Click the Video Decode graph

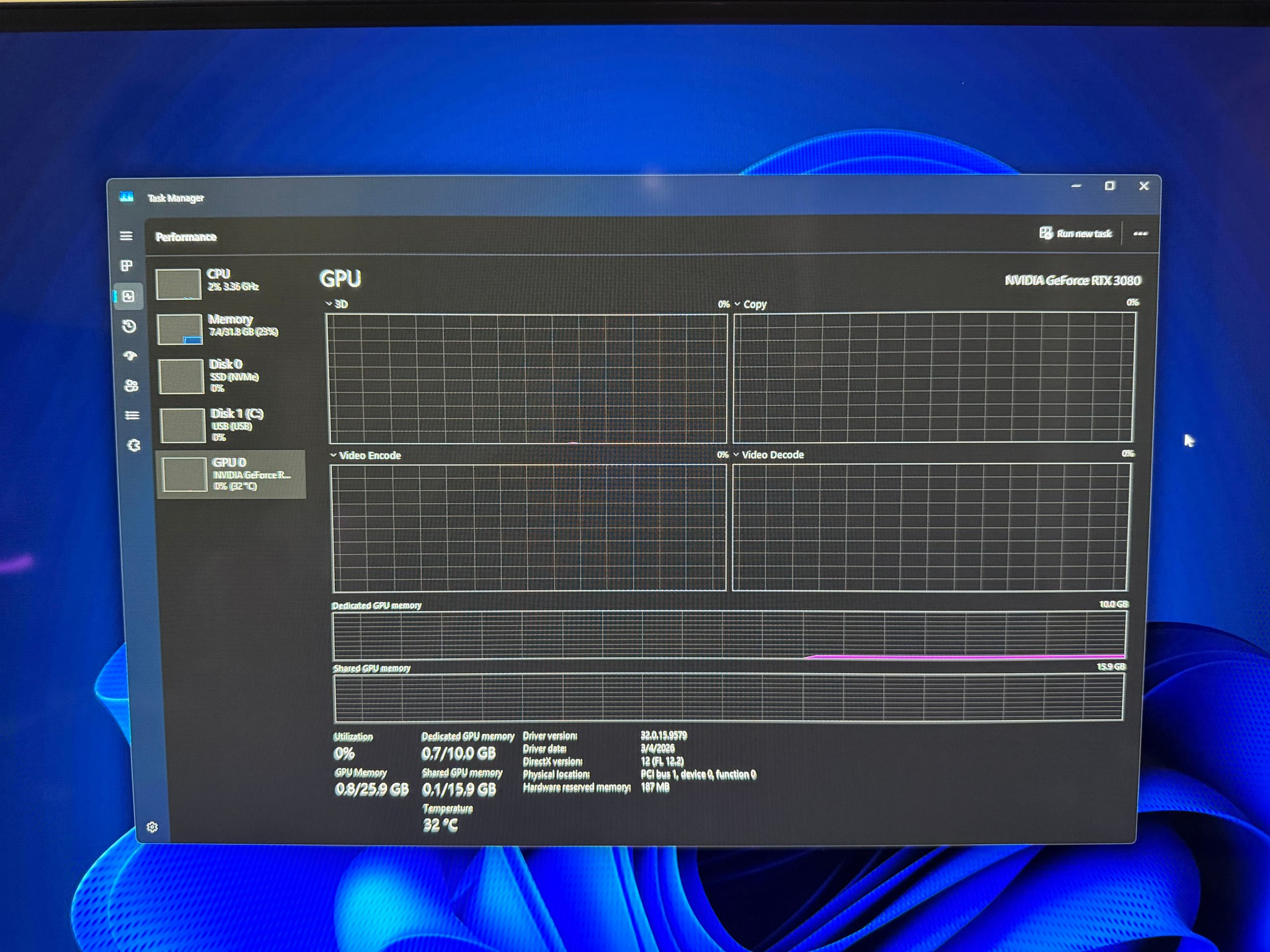pos(931,527)
